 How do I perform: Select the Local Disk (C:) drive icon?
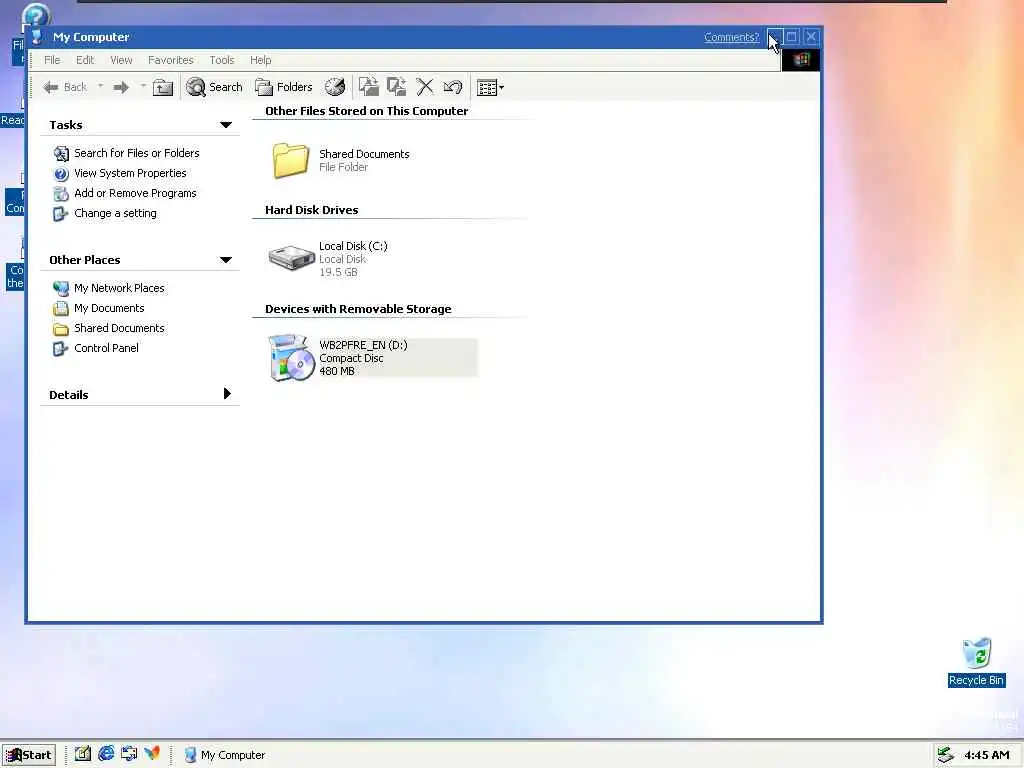click(x=291, y=258)
